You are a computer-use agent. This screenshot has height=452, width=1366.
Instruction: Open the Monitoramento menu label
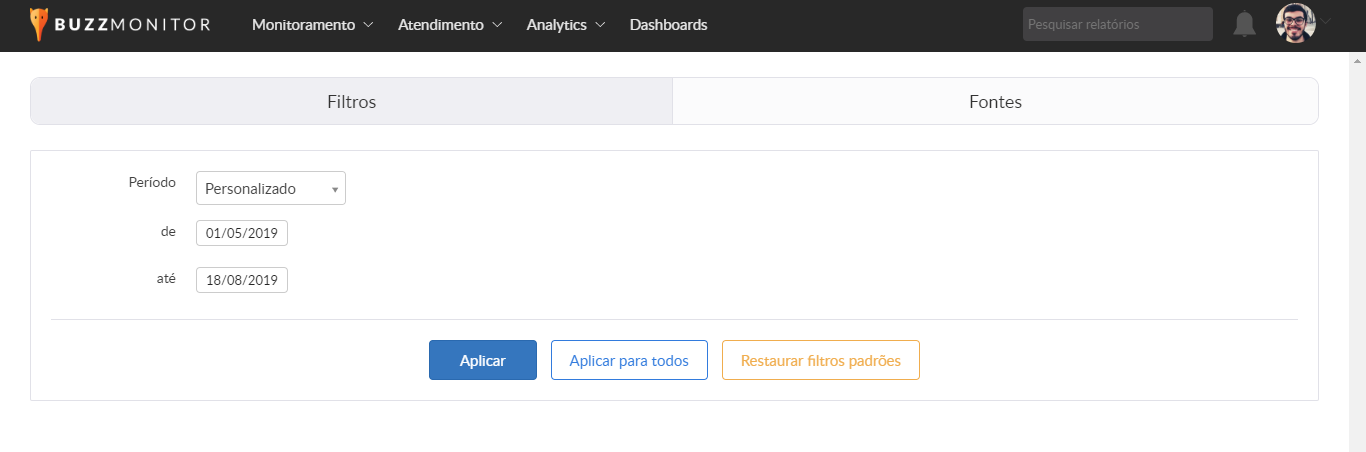click(303, 25)
